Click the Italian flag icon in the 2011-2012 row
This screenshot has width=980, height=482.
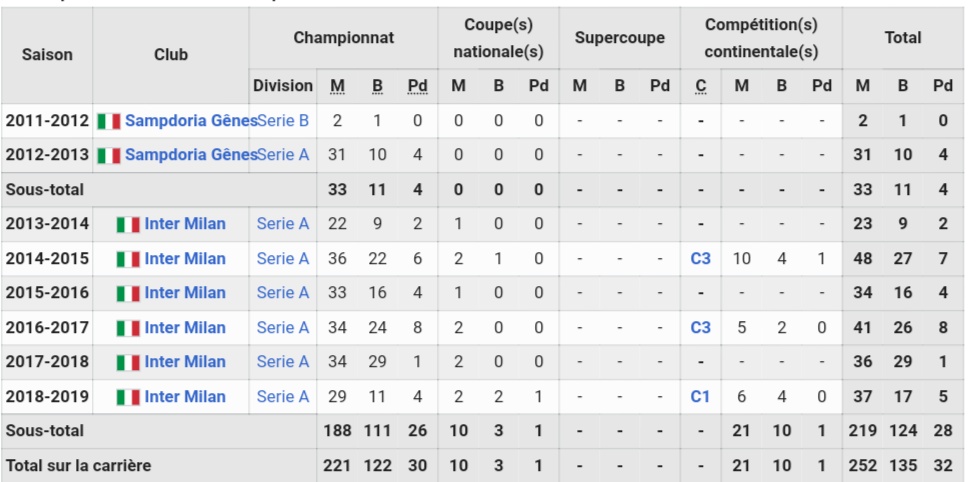point(109,121)
